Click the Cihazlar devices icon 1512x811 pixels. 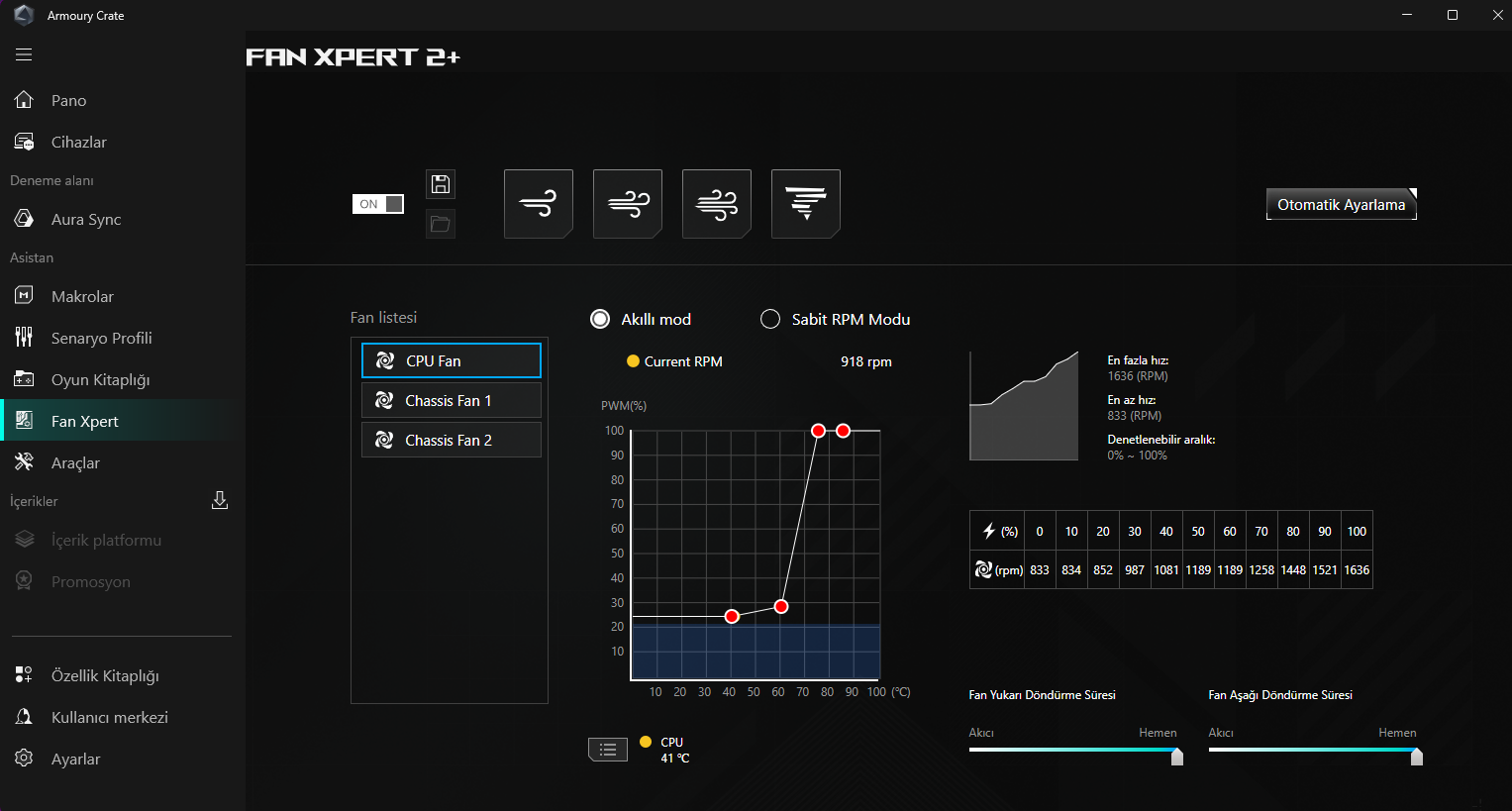(x=24, y=142)
